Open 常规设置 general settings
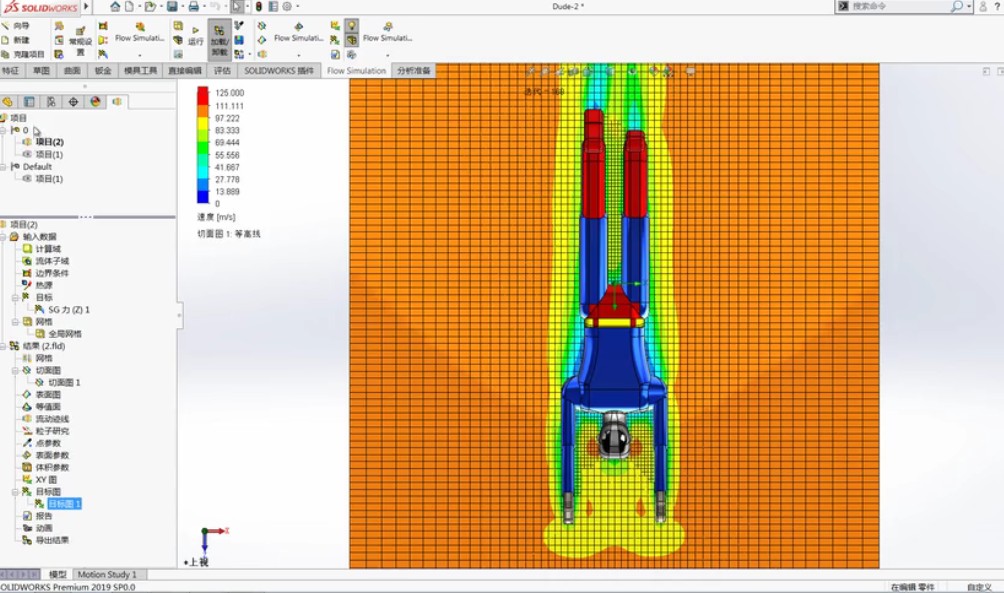 (x=81, y=41)
